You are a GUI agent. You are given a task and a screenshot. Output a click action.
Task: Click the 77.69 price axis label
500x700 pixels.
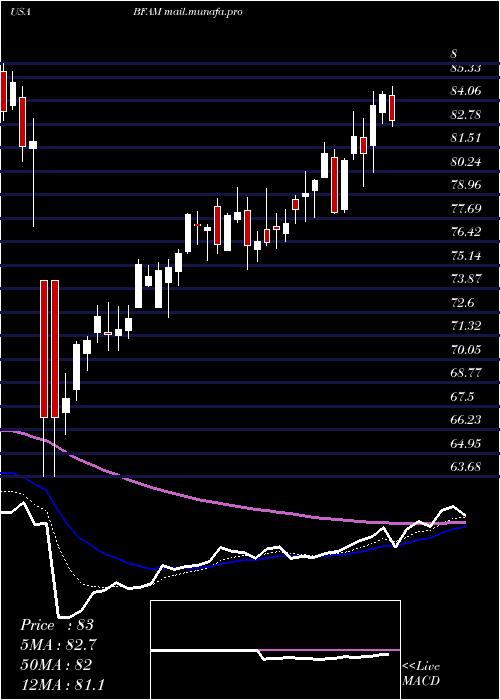coord(466,208)
